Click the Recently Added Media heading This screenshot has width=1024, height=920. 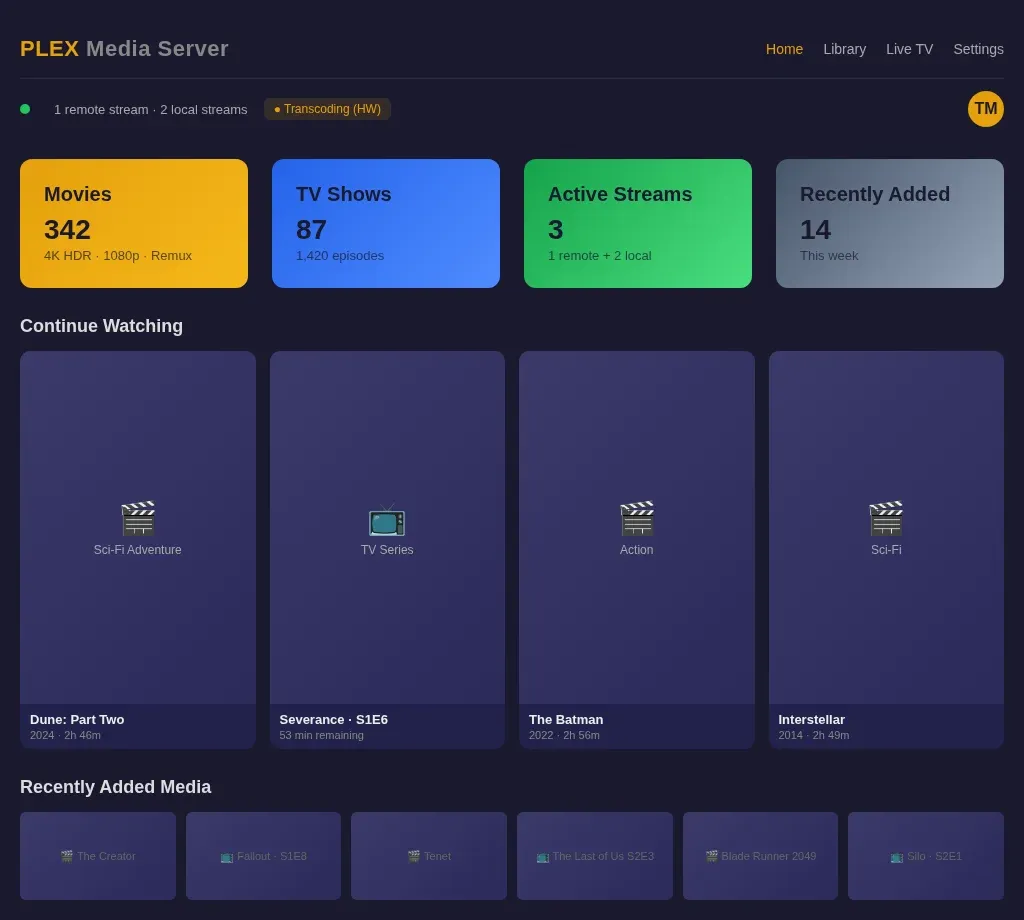coord(116,787)
